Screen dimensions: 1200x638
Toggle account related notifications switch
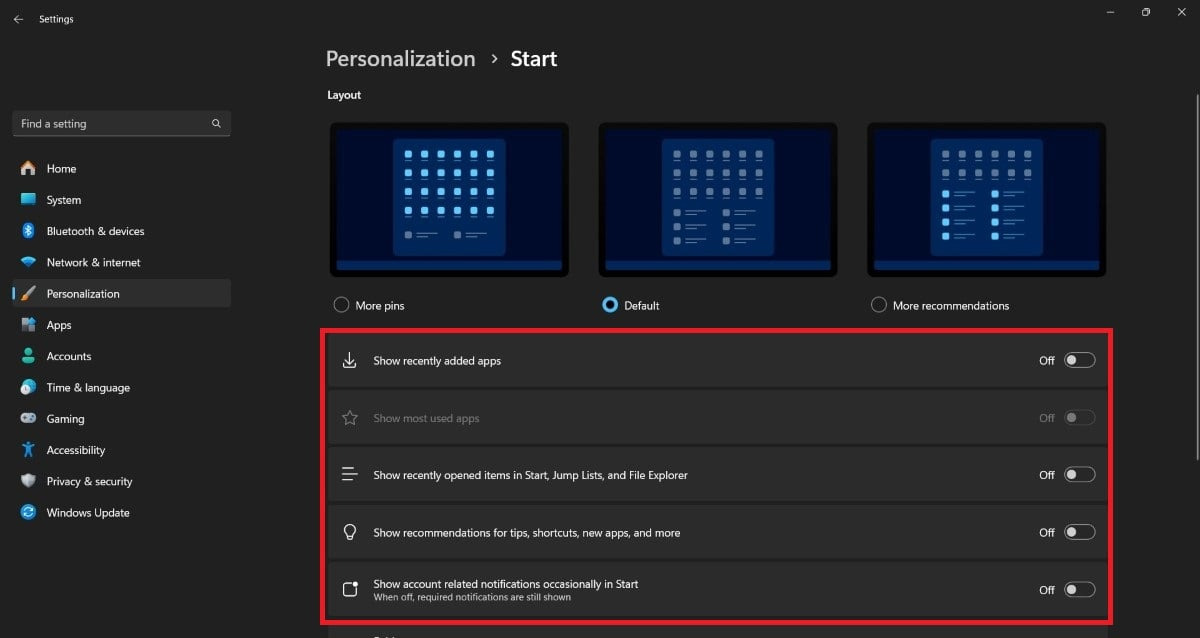point(1079,589)
